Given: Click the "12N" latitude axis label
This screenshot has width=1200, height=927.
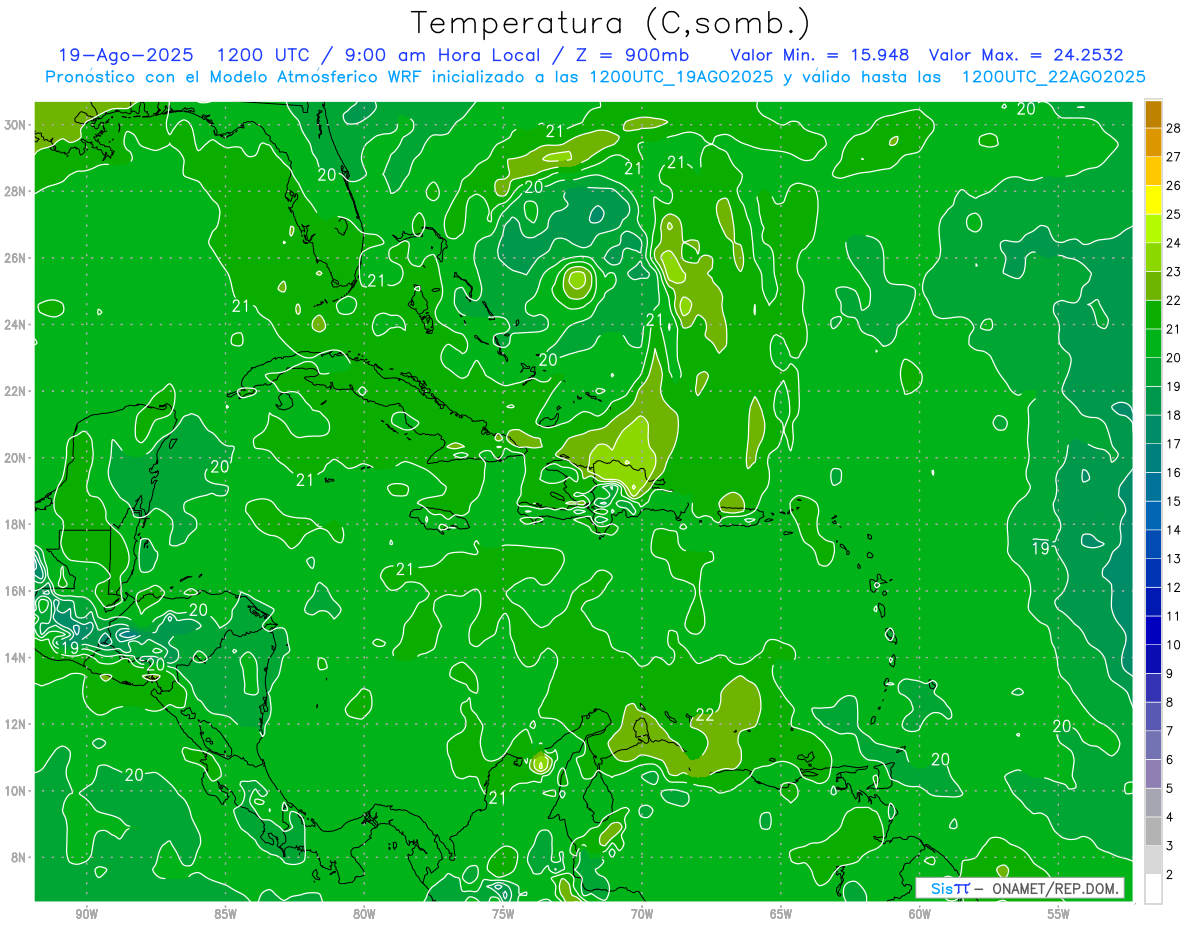Looking at the screenshot, I should 17,724.
